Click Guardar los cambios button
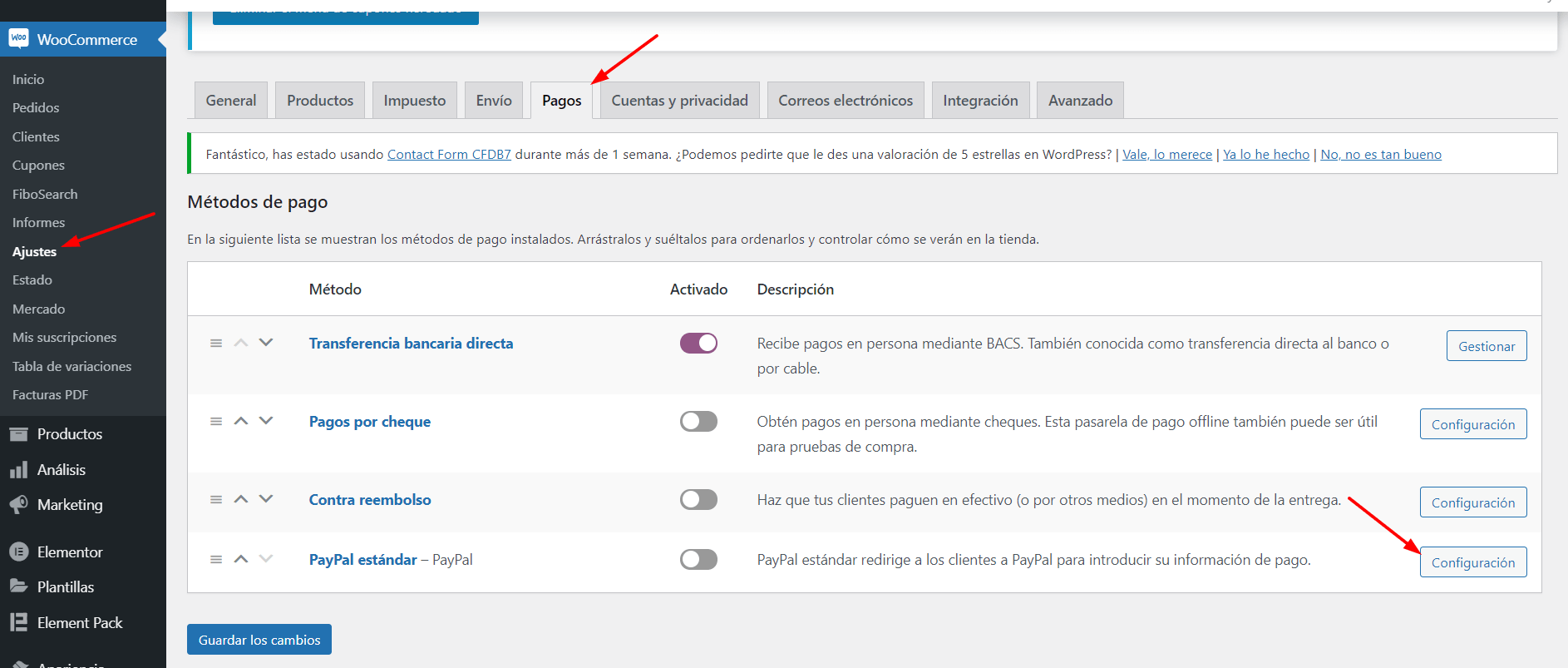Image resolution: width=1568 pixels, height=668 pixels. (x=259, y=640)
